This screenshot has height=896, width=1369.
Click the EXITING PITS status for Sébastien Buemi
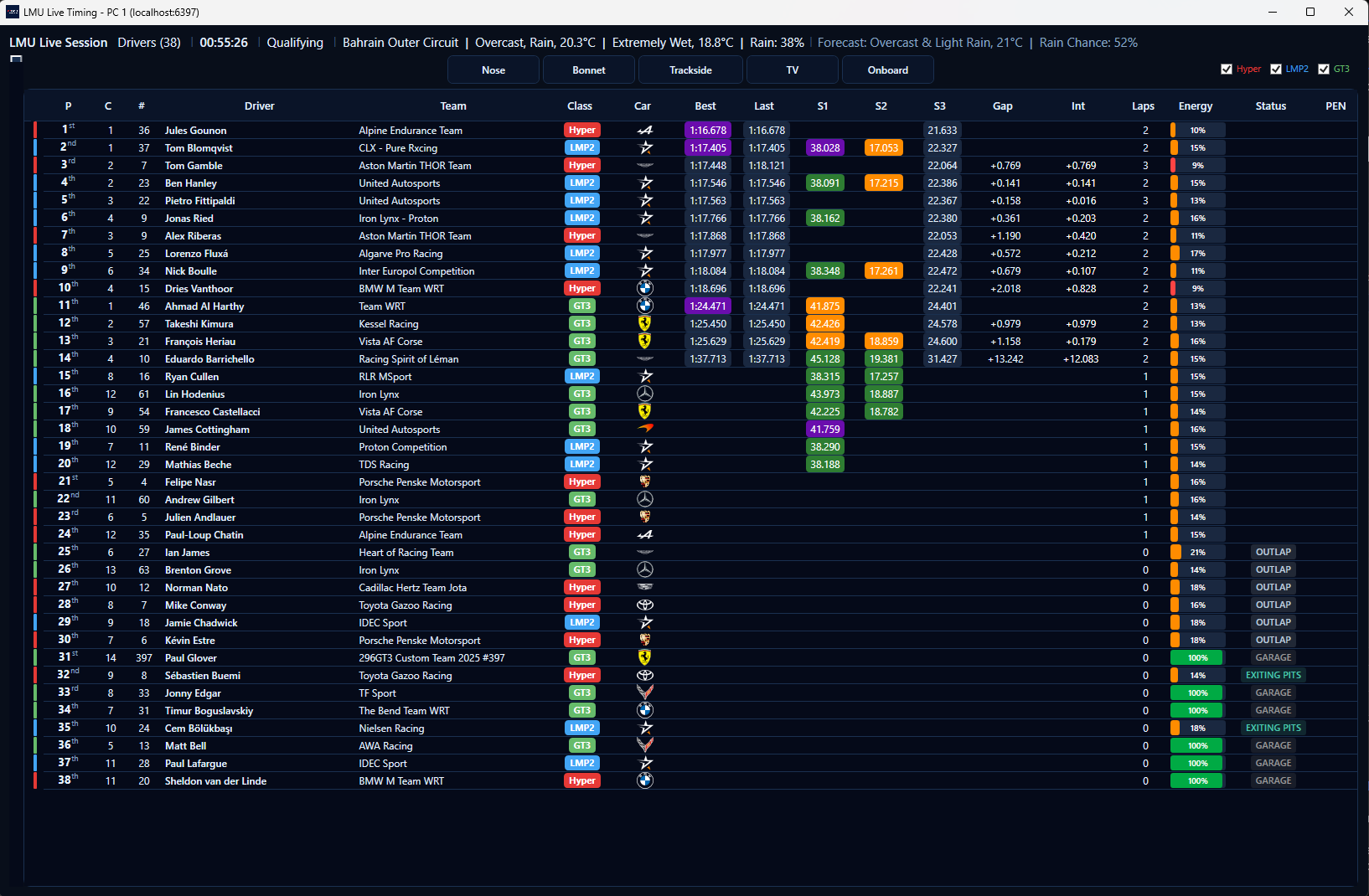(x=1273, y=675)
